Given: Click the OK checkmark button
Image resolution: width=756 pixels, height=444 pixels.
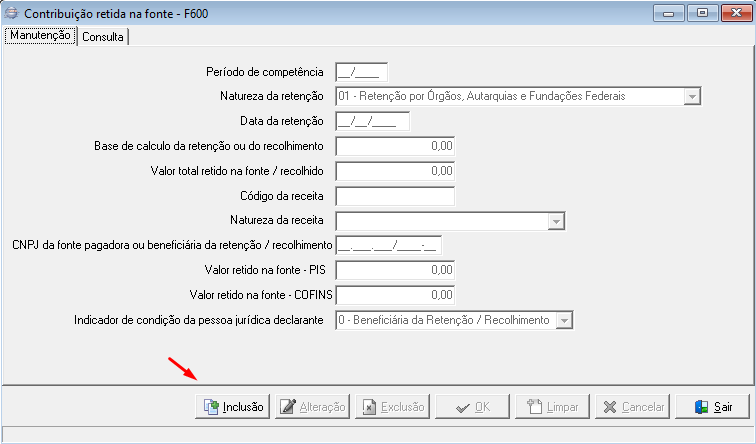Looking at the screenshot, I should pyautogui.click(x=472, y=407).
